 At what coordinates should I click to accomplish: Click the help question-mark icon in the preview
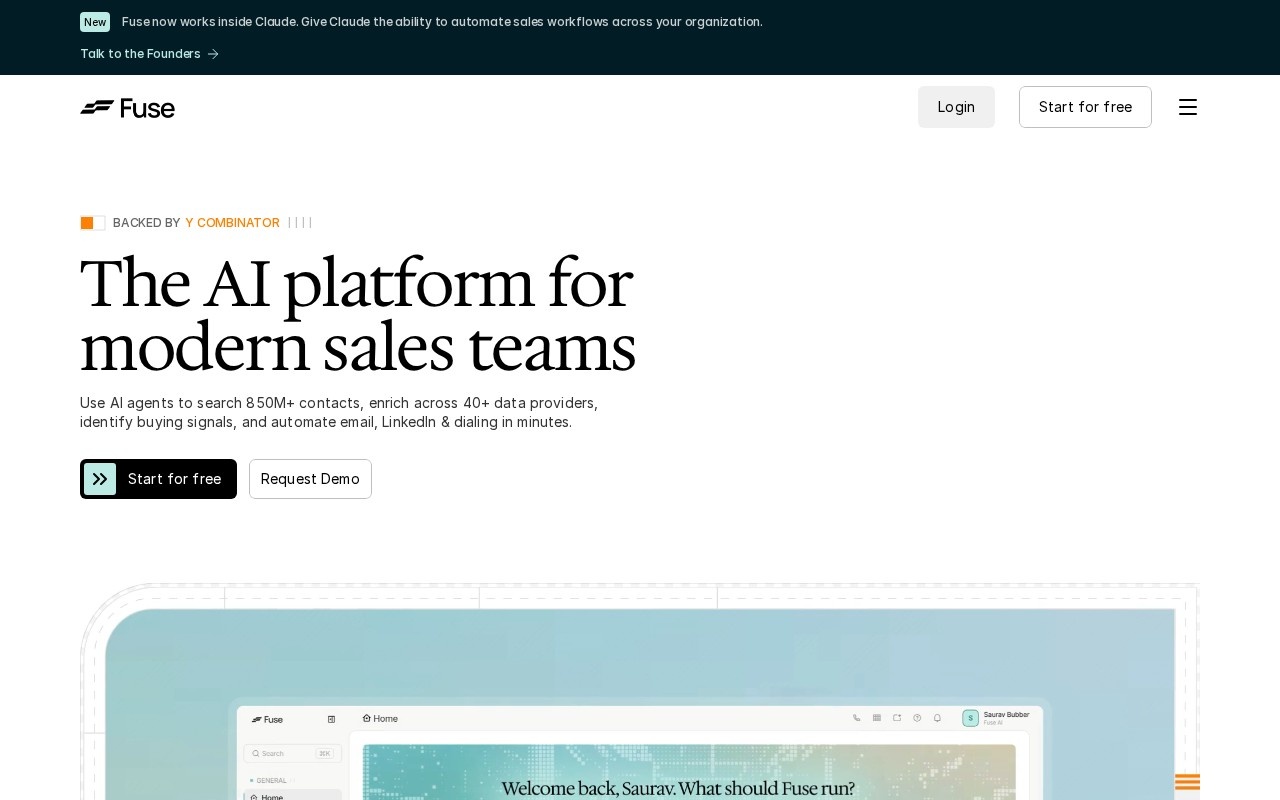click(917, 718)
